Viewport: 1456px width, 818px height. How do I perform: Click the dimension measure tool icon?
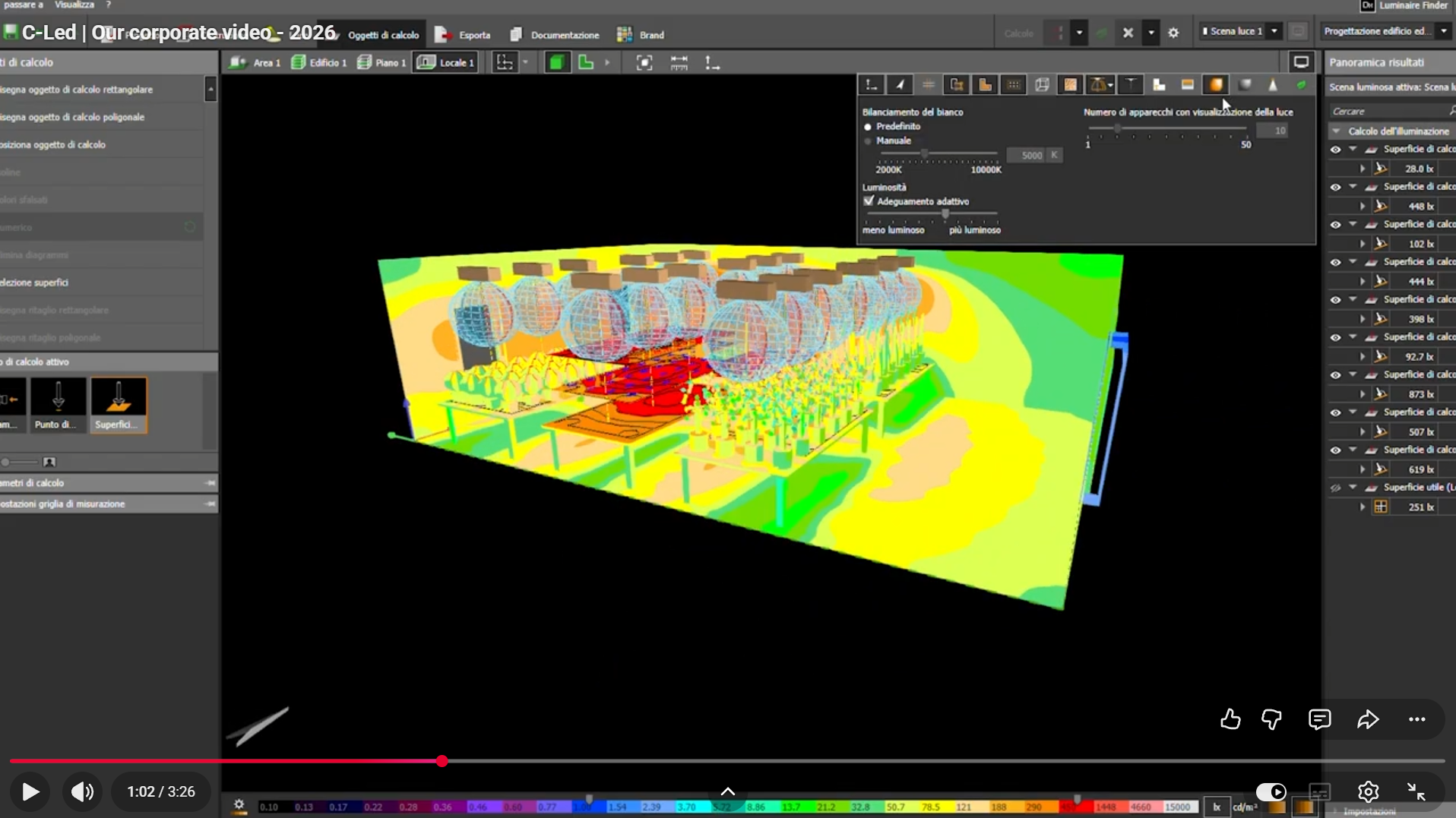coord(679,63)
